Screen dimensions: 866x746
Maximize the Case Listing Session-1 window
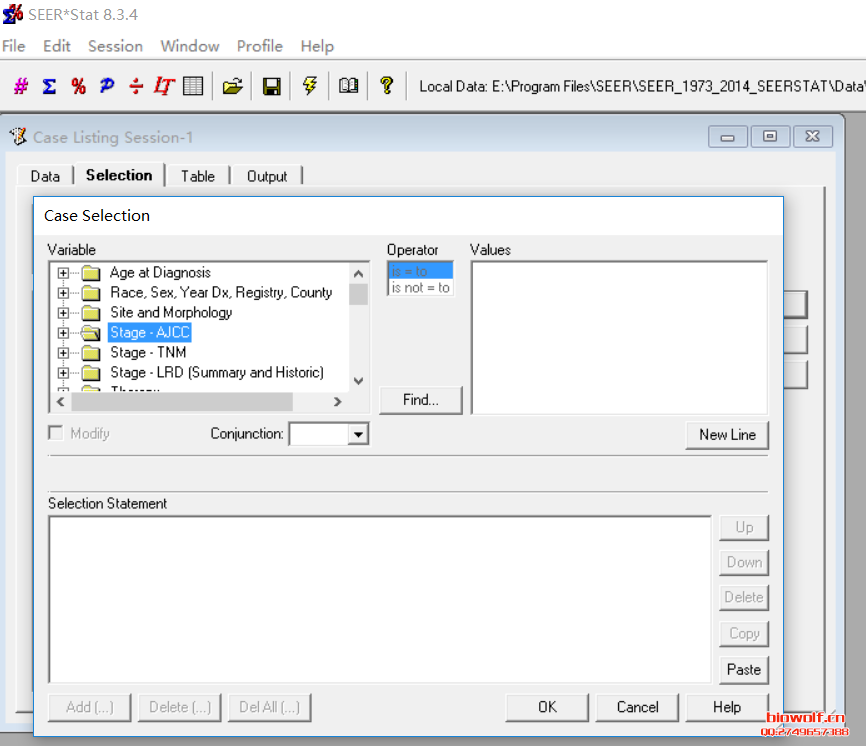(x=769, y=136)
